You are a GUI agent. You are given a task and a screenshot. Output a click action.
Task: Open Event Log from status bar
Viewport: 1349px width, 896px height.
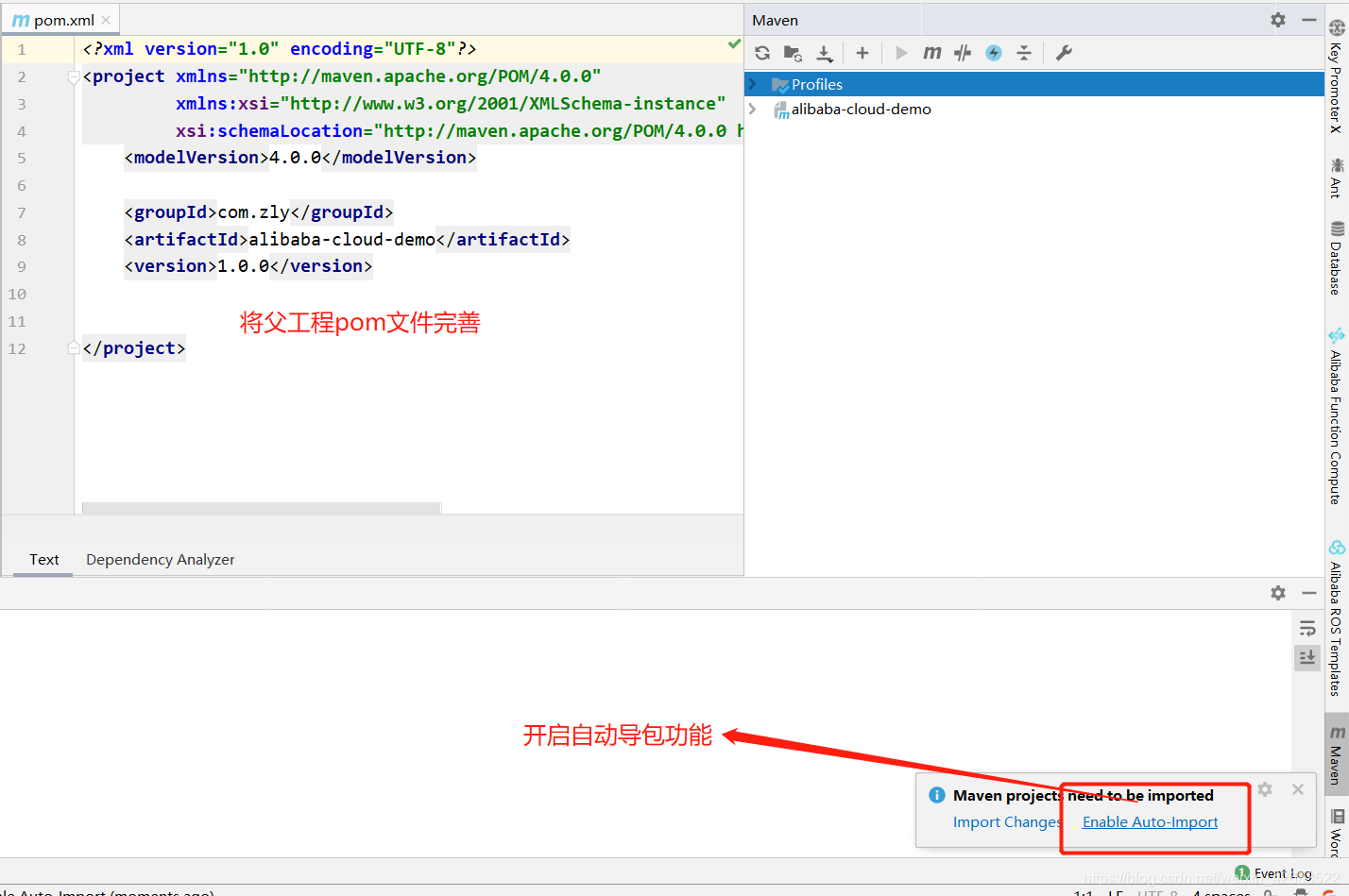point(1273,873)
